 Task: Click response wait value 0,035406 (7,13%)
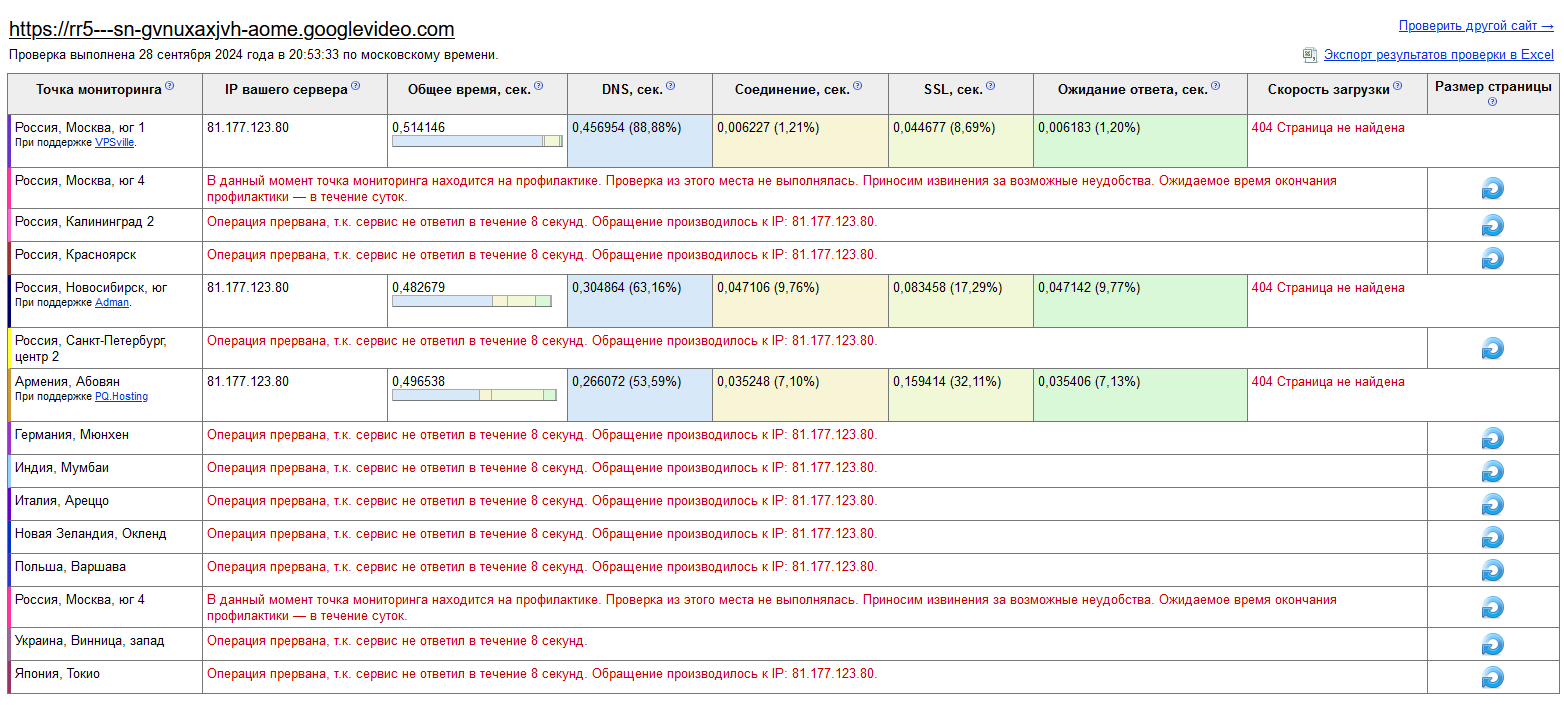tap(1089, 382)
